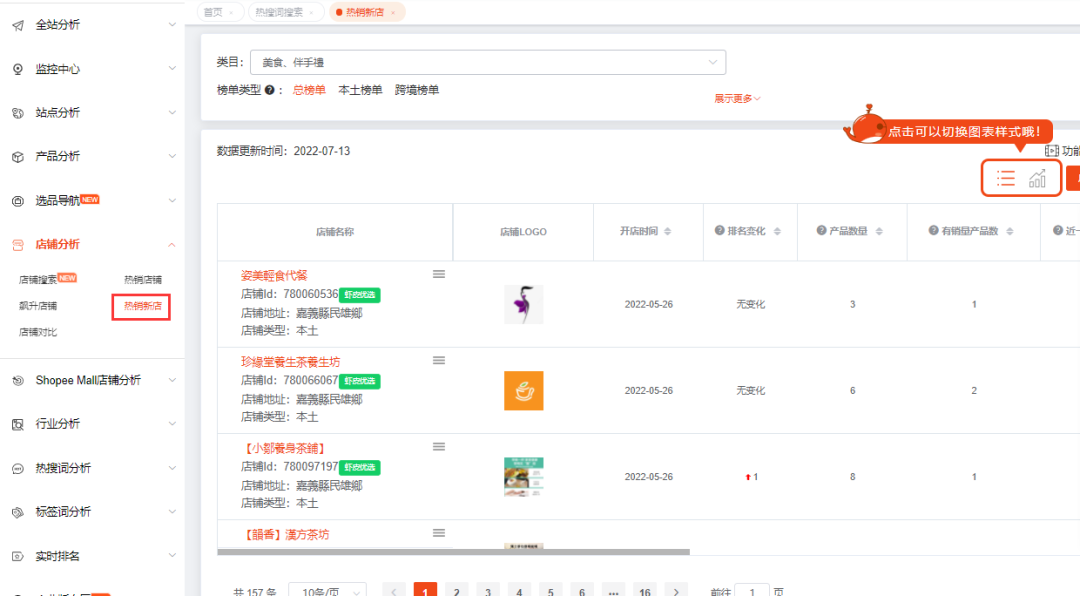Open shop link 【小郭養身茶鋪】
The width and height of the screenshot is (1080, 596).
[x=284, y=449]
